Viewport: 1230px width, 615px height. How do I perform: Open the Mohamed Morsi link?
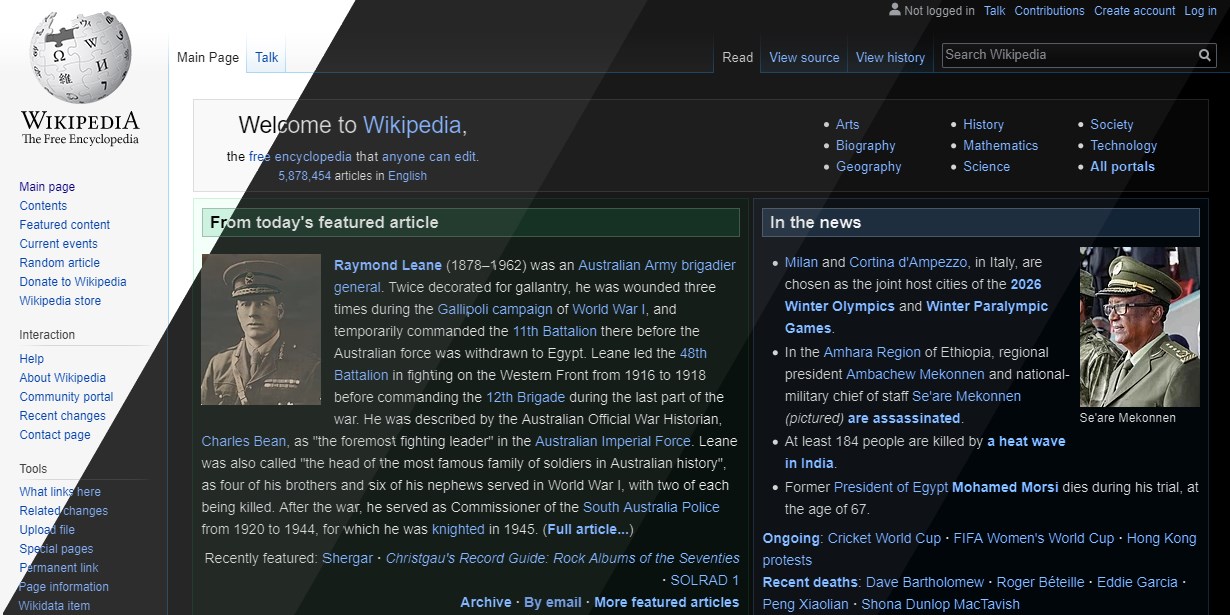pyautogui.click(x=1005, y=488)
